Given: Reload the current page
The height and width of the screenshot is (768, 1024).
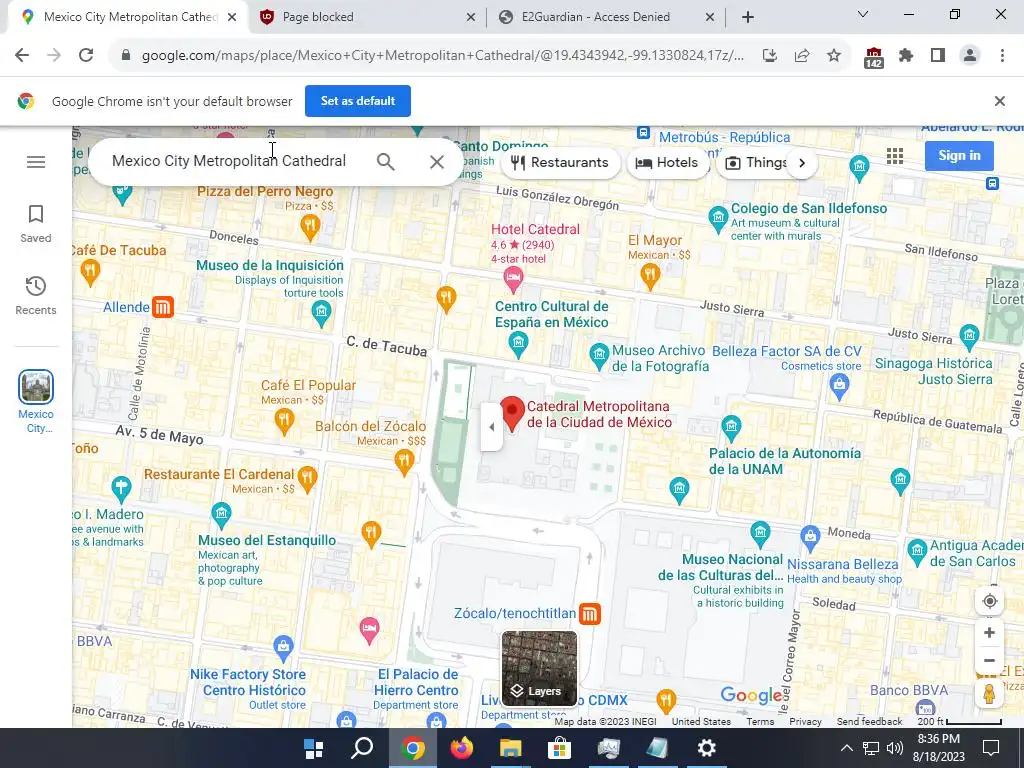Looking at the screenshot, I should 86,56.
